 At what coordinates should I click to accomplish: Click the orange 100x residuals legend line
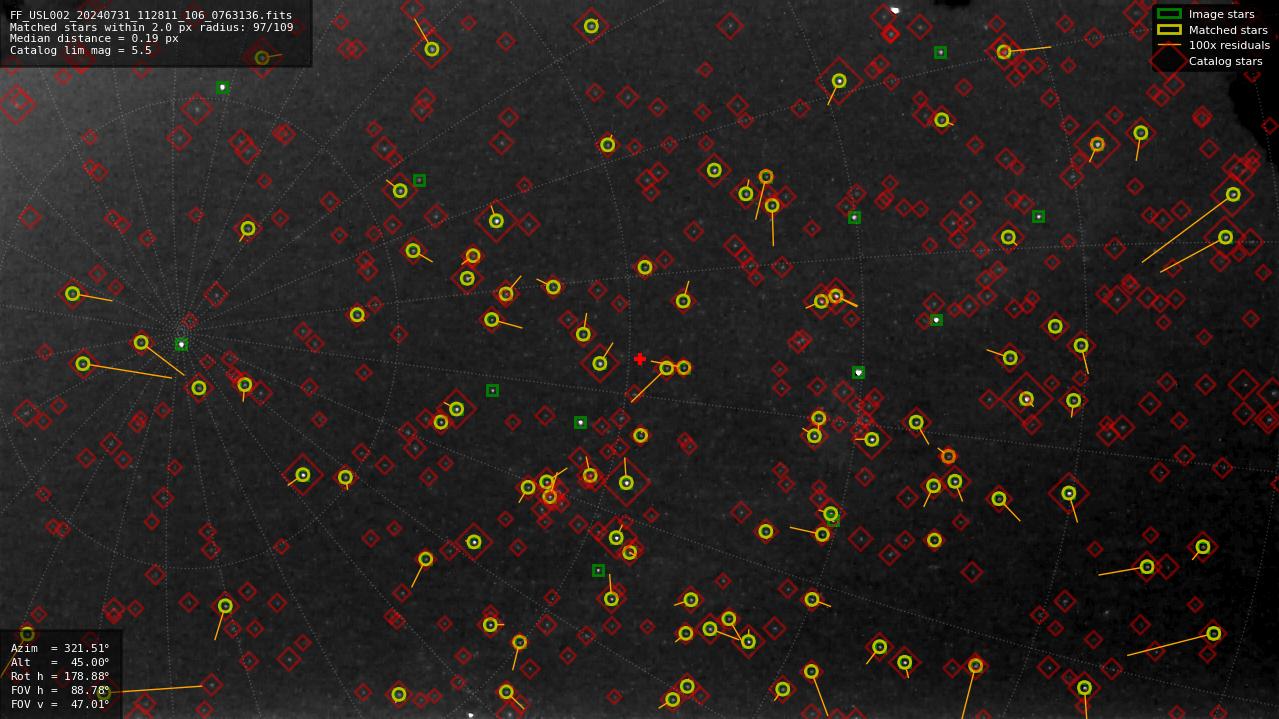coord(1169,45)
